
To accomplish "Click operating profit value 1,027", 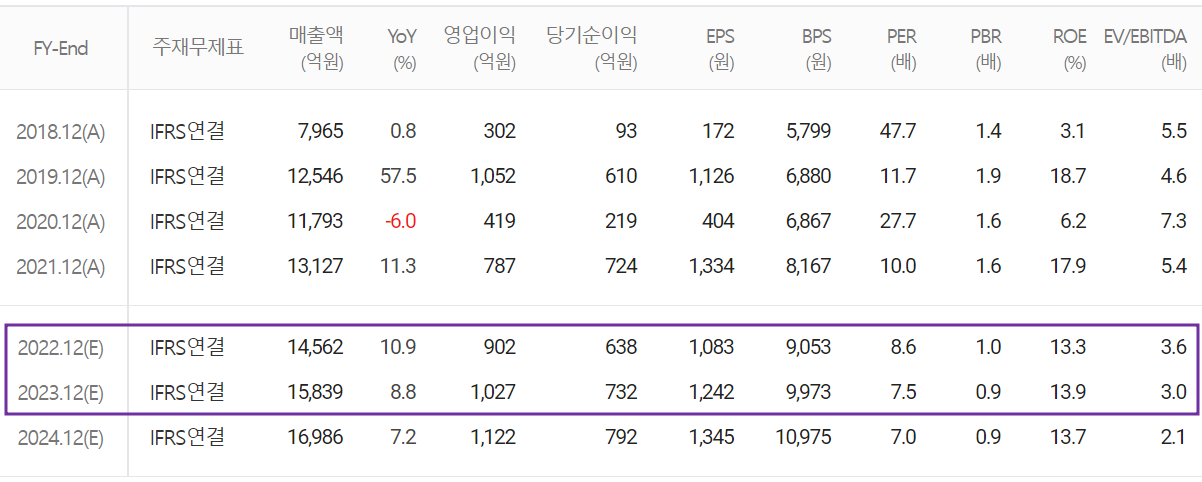I will pos(494,392).
